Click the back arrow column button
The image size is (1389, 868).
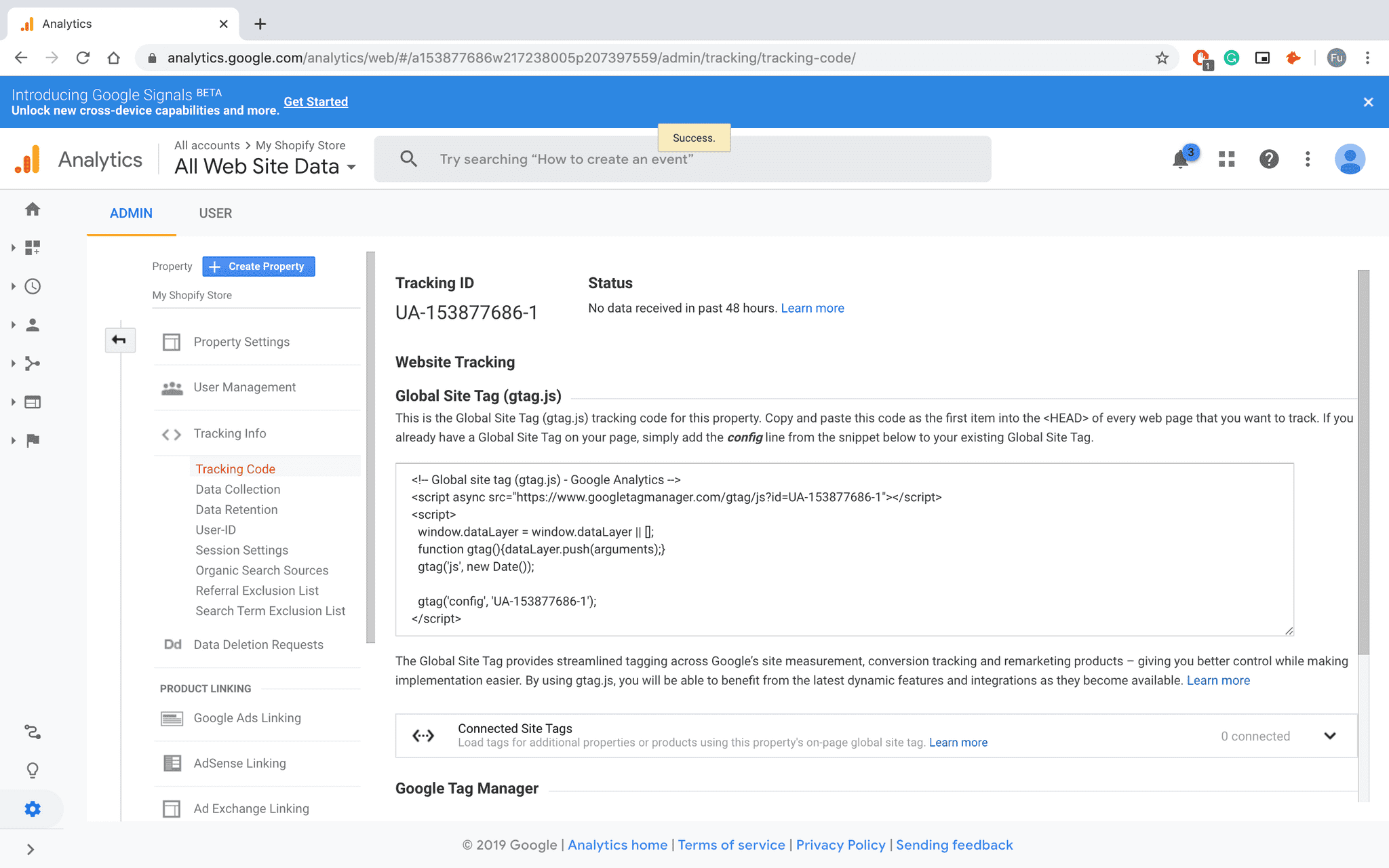point(119,340)
